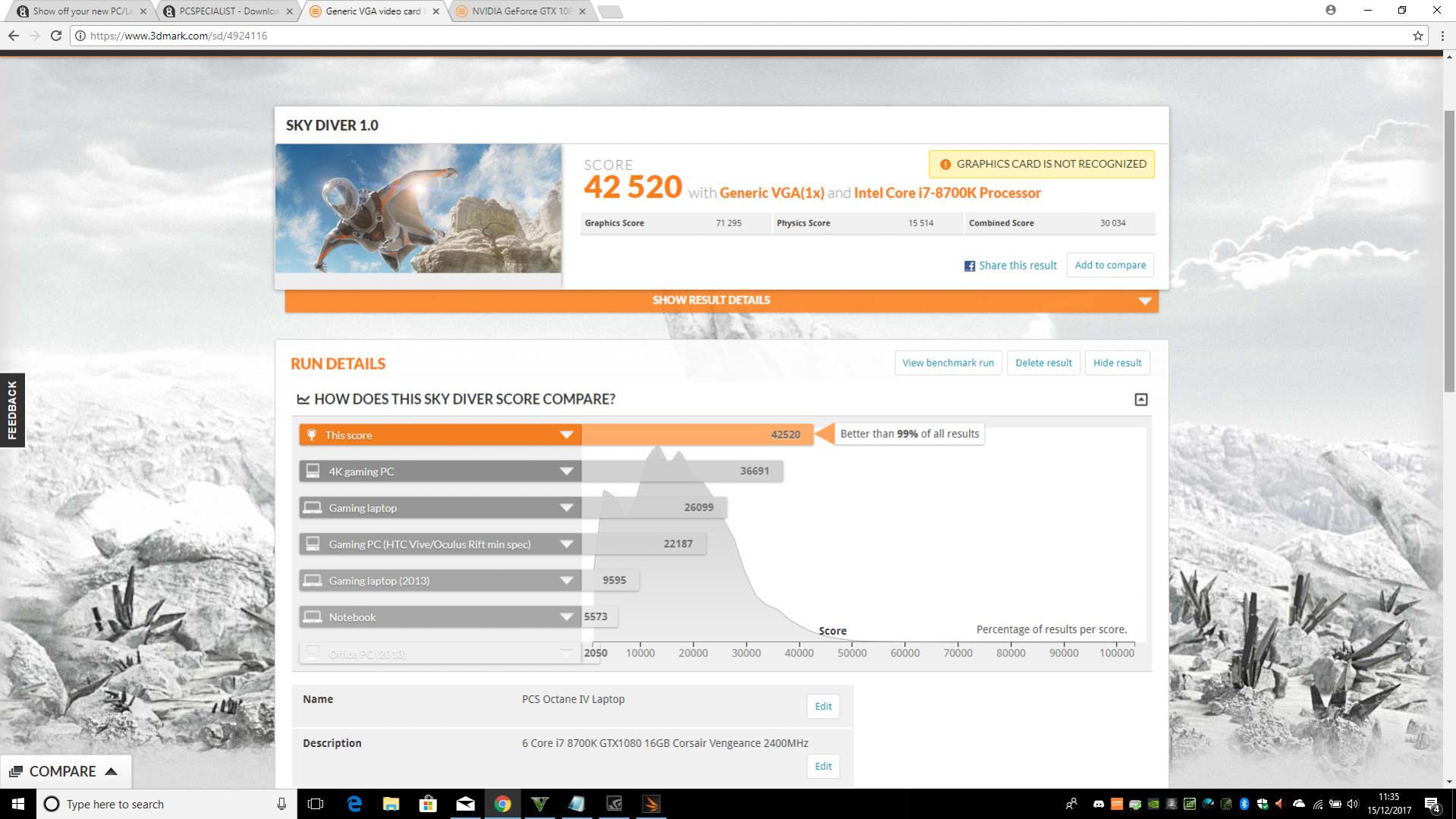Click the 4K gaming PC 36691 bar
The height and width of the screenshot is (819, 1456).
pos(682,471)
